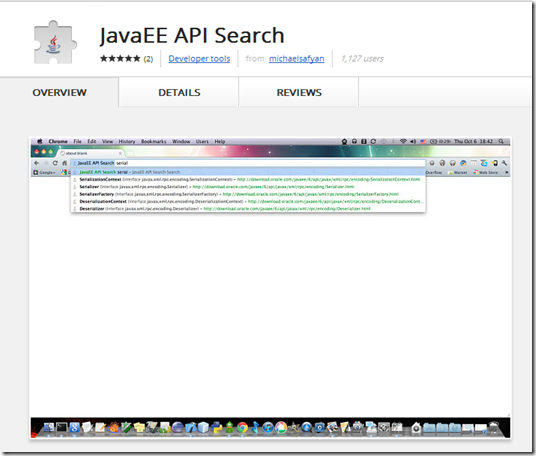
Task: Click the five-star rating
Action: 120,59
